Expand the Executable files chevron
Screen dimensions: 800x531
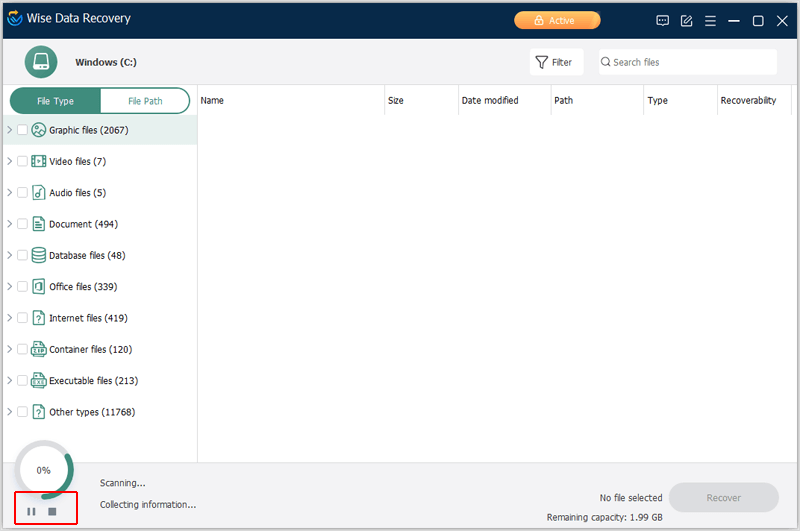tap(9, 381)
